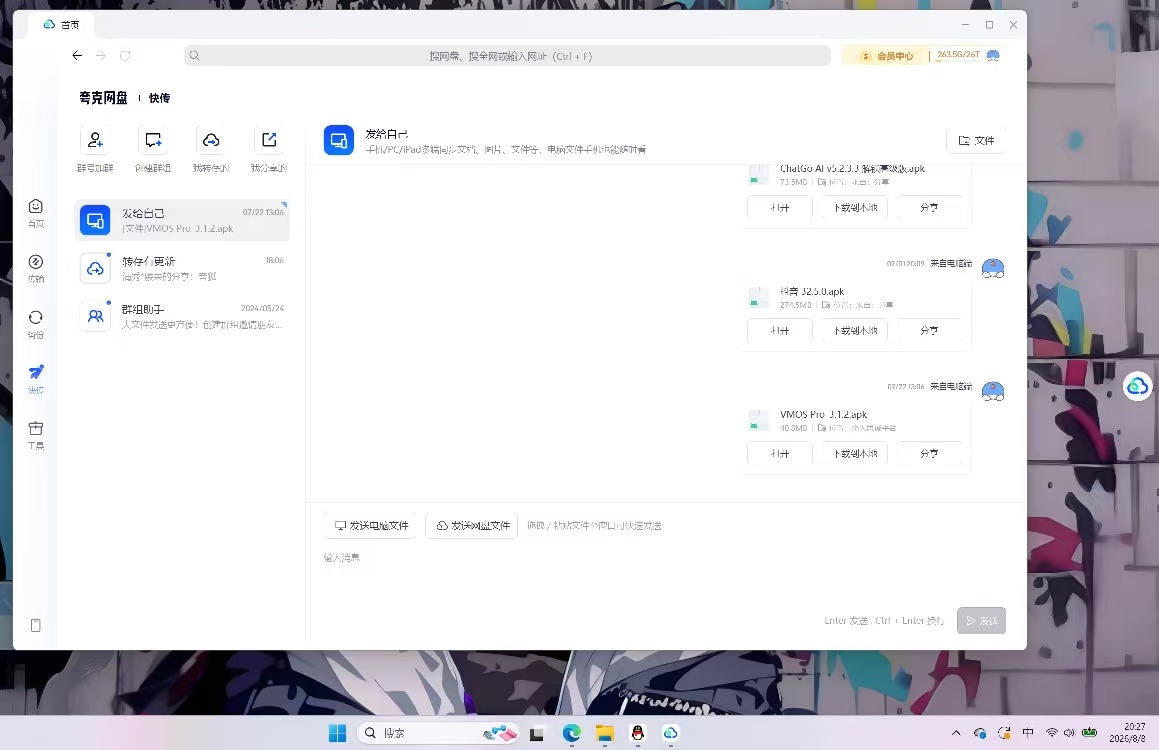Click the VMOS Pro 3.1.2.apk file name
The width and height of the screenshot is (1159, 750).
[x=823, y=415]
